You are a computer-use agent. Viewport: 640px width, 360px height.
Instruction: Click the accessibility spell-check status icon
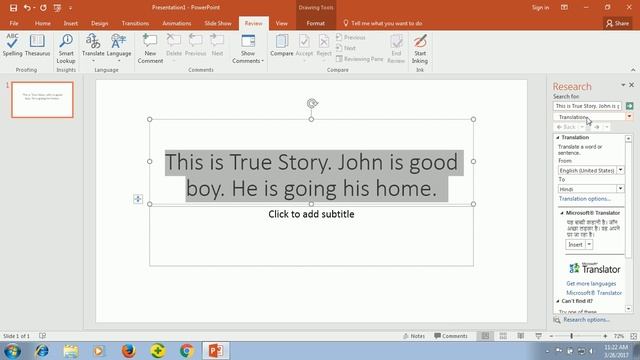click(x=42, y=336)
